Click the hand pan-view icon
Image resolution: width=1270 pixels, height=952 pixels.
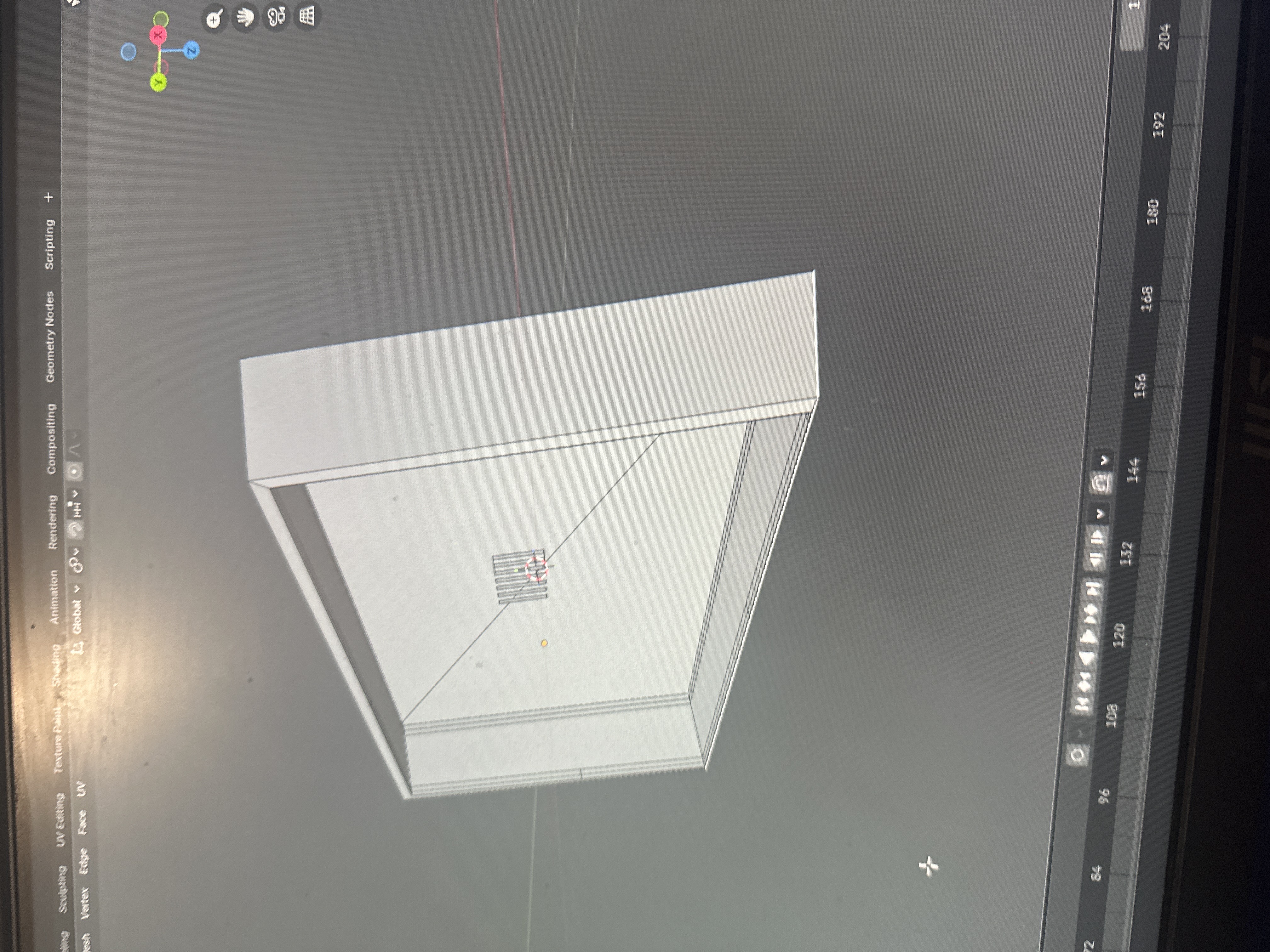[245, 18]
